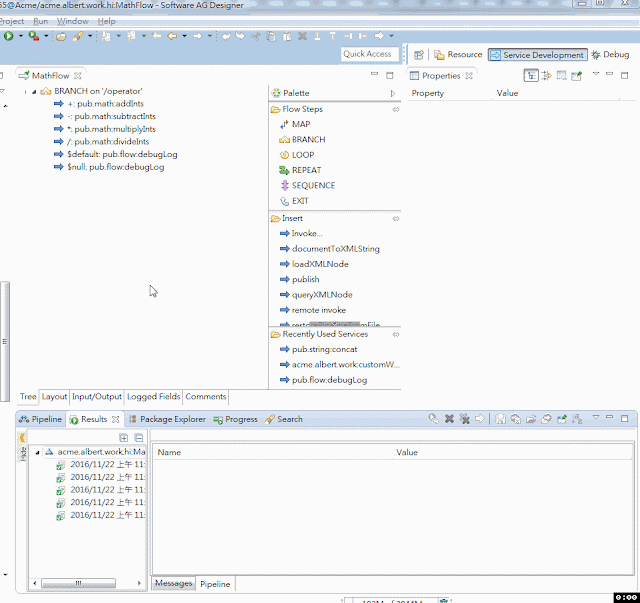Screen dimensions: 640x603
Task: Select the REPEAT step in Palette
Action: tap(300, 170)
